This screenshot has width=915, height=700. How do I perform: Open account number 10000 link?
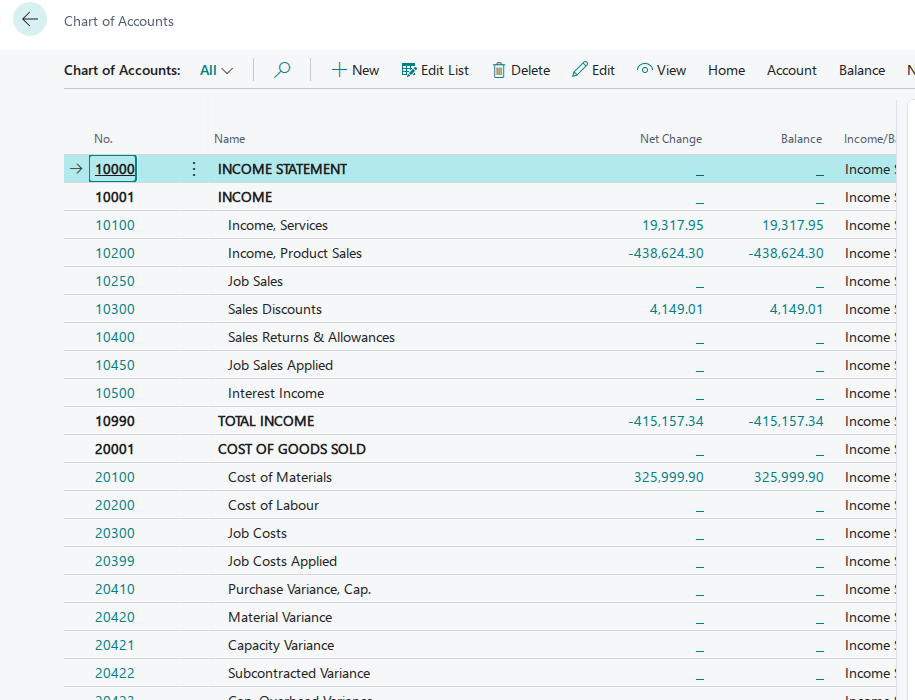tap(115, 169)
